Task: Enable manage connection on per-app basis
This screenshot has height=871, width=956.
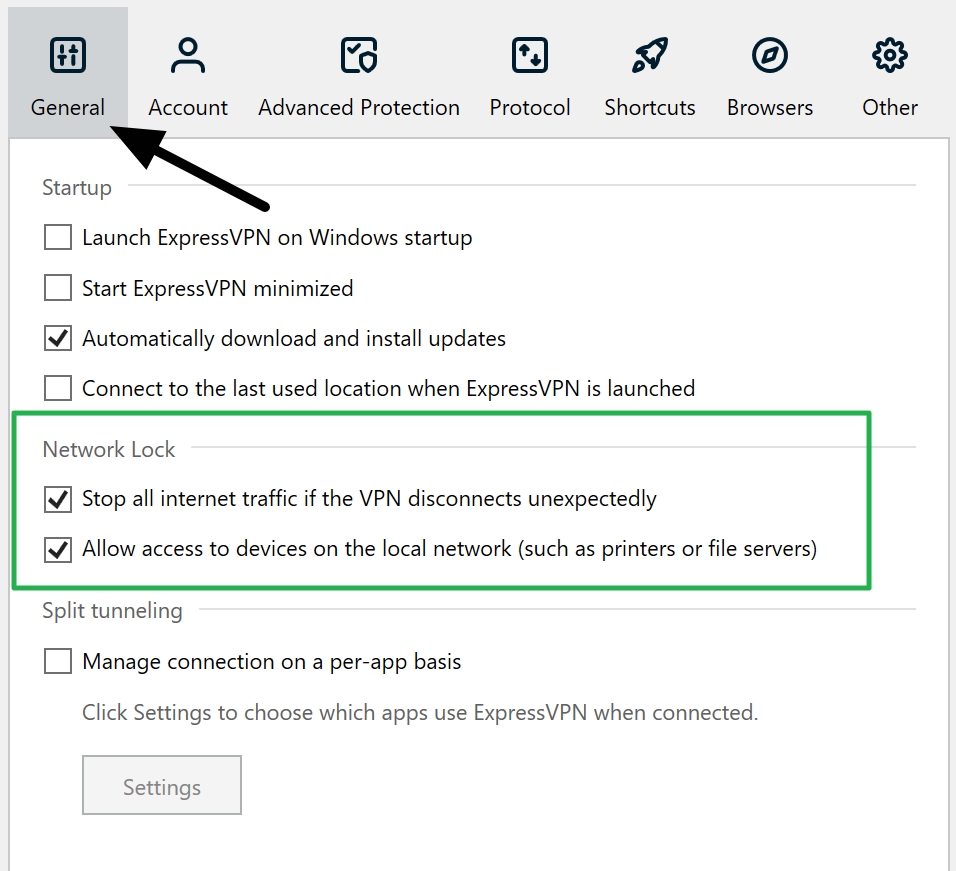Action: coord(57,661)
